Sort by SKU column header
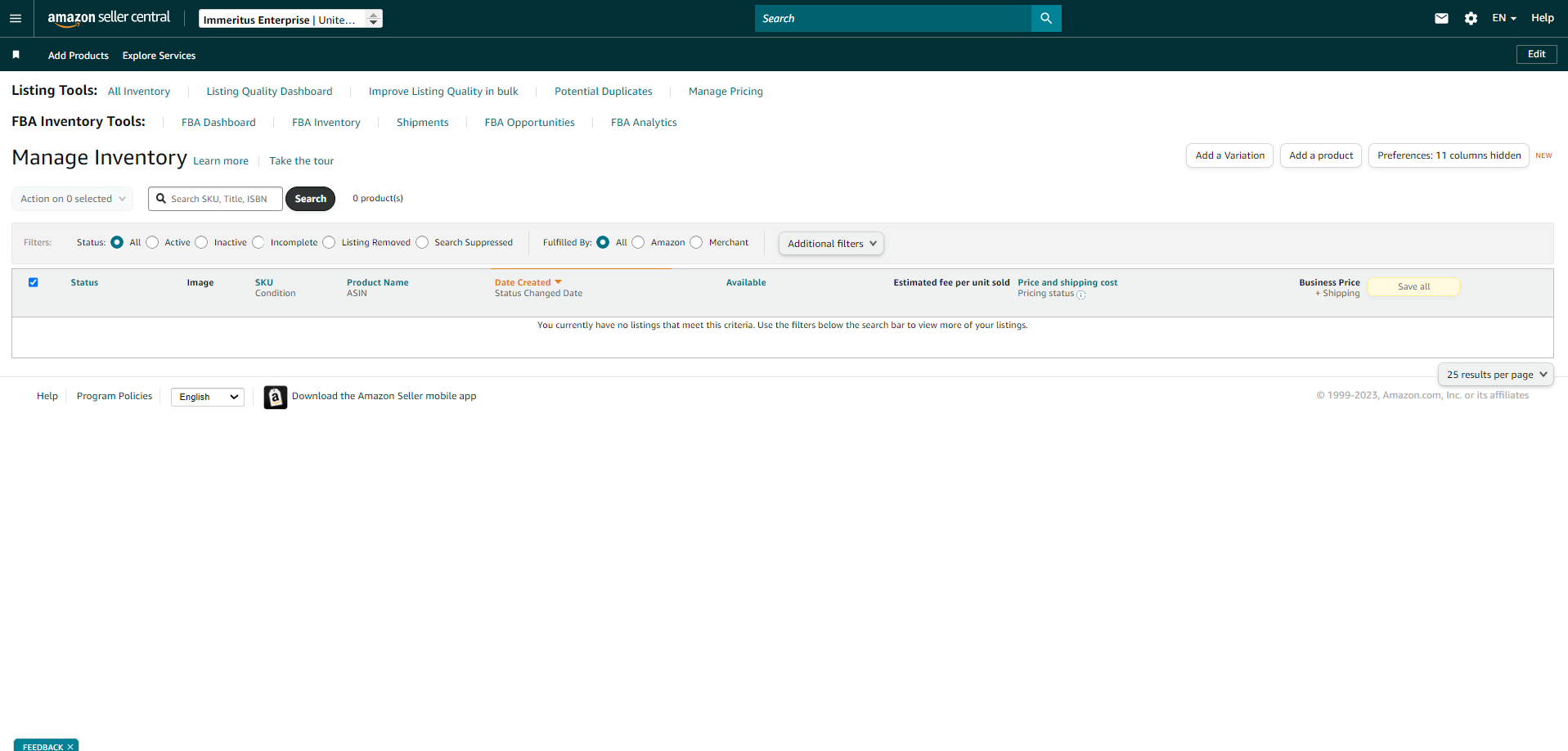 (264, 282)
